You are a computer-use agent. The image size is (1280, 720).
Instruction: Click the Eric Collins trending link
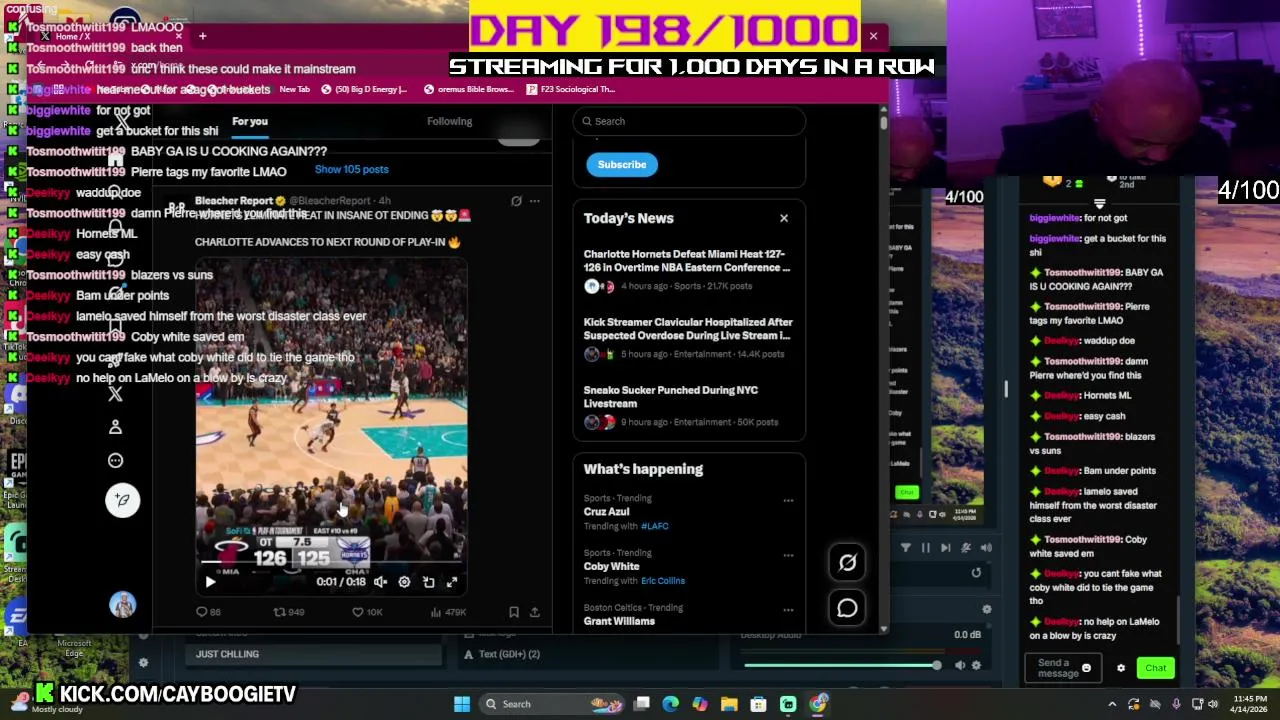pyautogui.click(x=663, y=581)
